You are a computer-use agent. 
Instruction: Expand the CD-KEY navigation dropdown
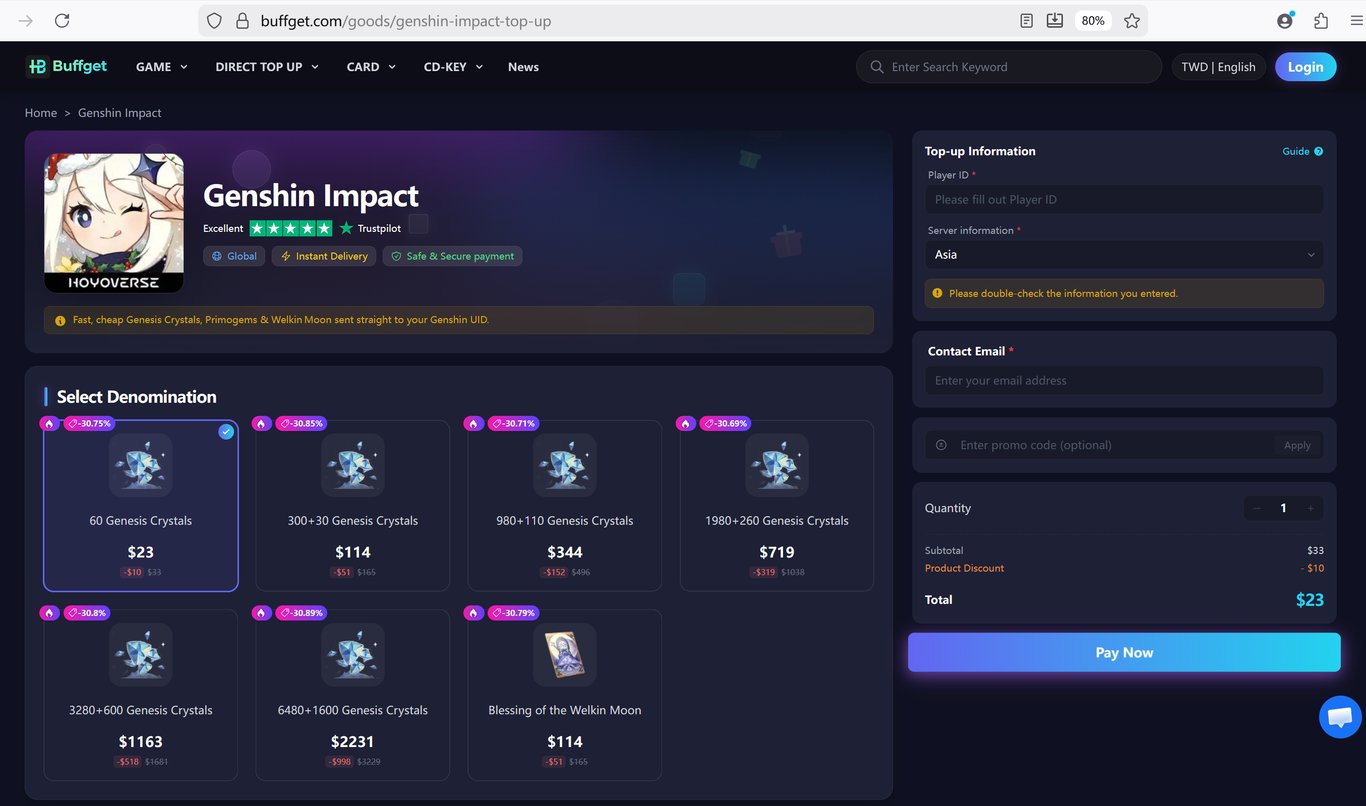point(453,67)
